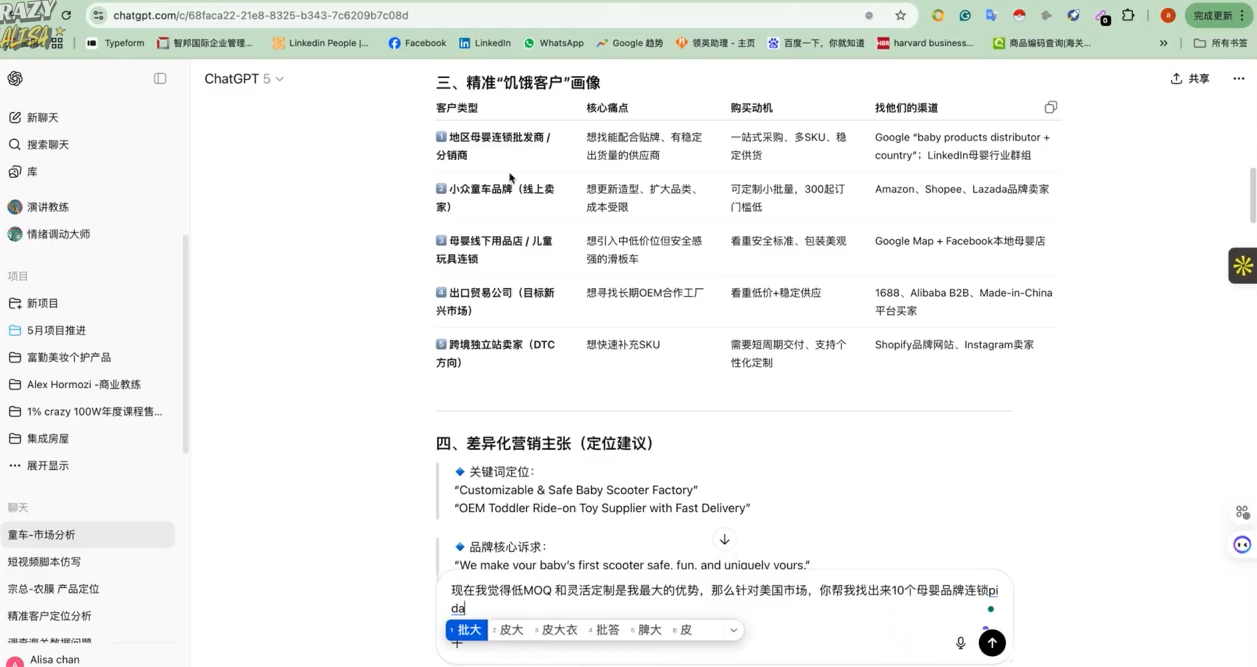Copy the customer table via its copy icon
This screenshot has width=1257, height=667.
(x=1050, y=107)
